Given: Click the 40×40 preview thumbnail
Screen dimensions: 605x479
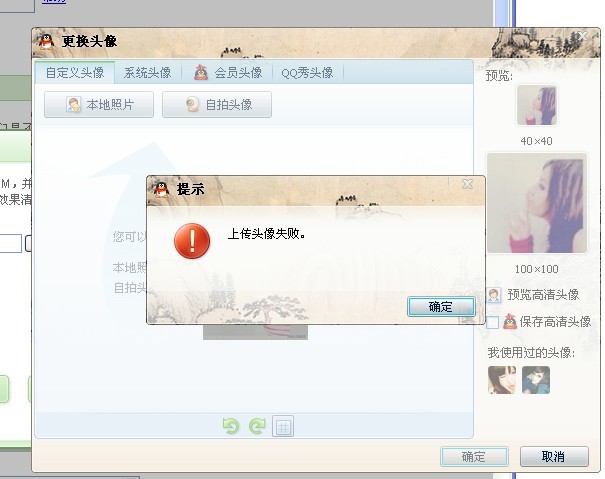Looking at the screenshot, I should 537,105.
